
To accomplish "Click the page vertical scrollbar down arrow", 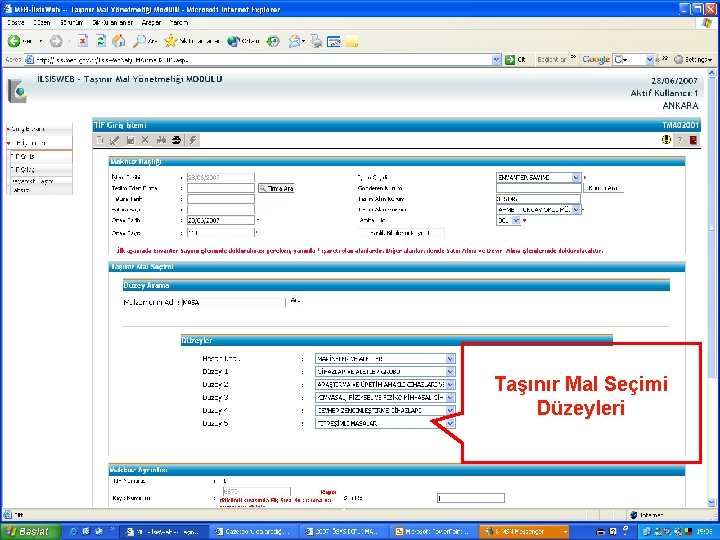I will click(712, 502).
